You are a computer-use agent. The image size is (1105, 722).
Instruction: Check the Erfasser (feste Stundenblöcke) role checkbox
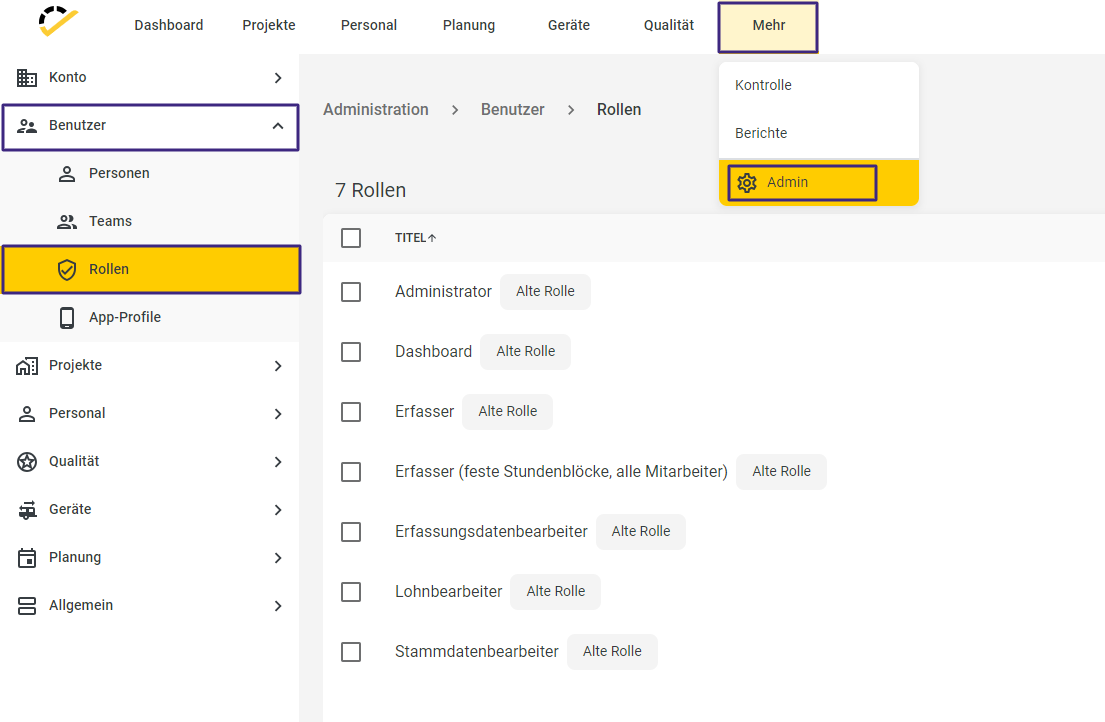pos(351,471)
